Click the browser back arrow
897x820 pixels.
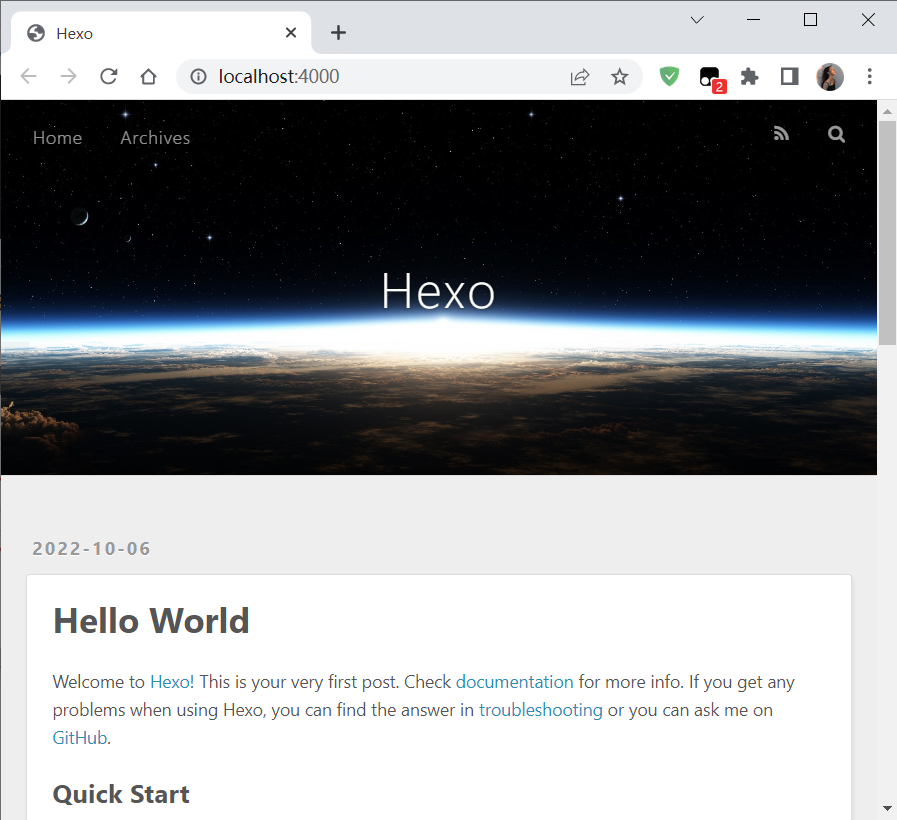[x=28, y=76]
